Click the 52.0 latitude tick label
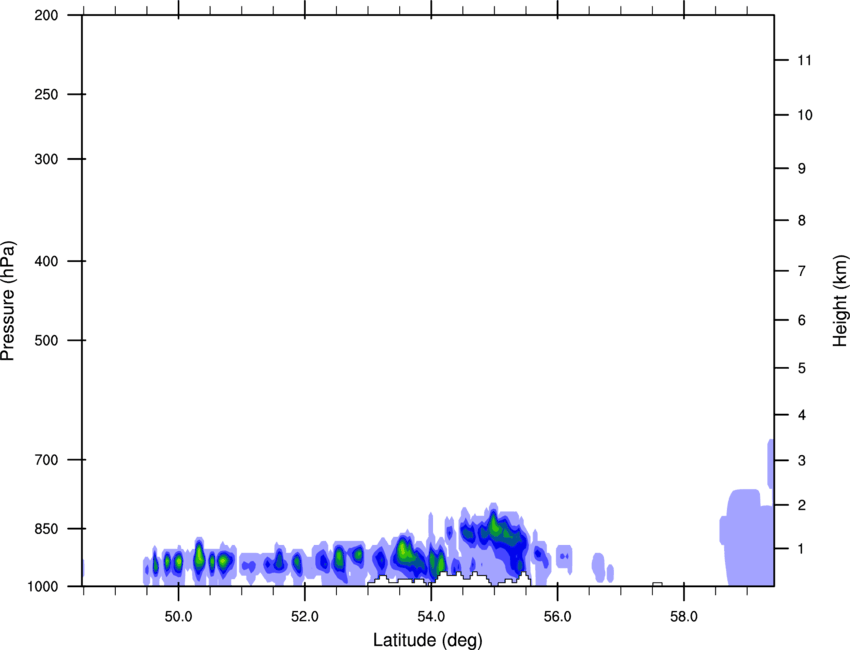 (305, 617)
